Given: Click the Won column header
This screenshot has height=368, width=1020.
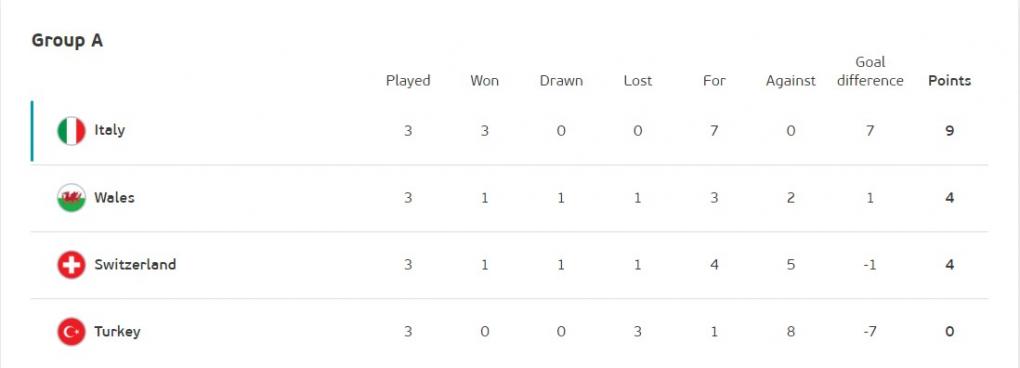Looking at the screenshot, I should 485,81.
